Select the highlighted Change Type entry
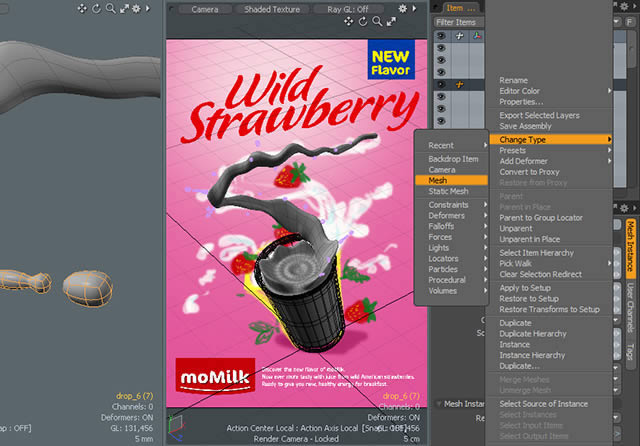 click(550, 140)
